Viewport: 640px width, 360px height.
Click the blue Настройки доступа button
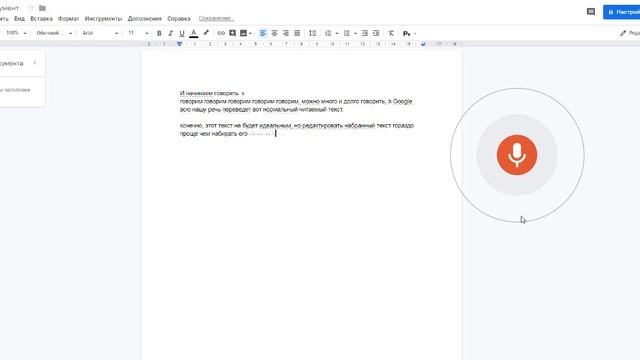click(622, 12)
